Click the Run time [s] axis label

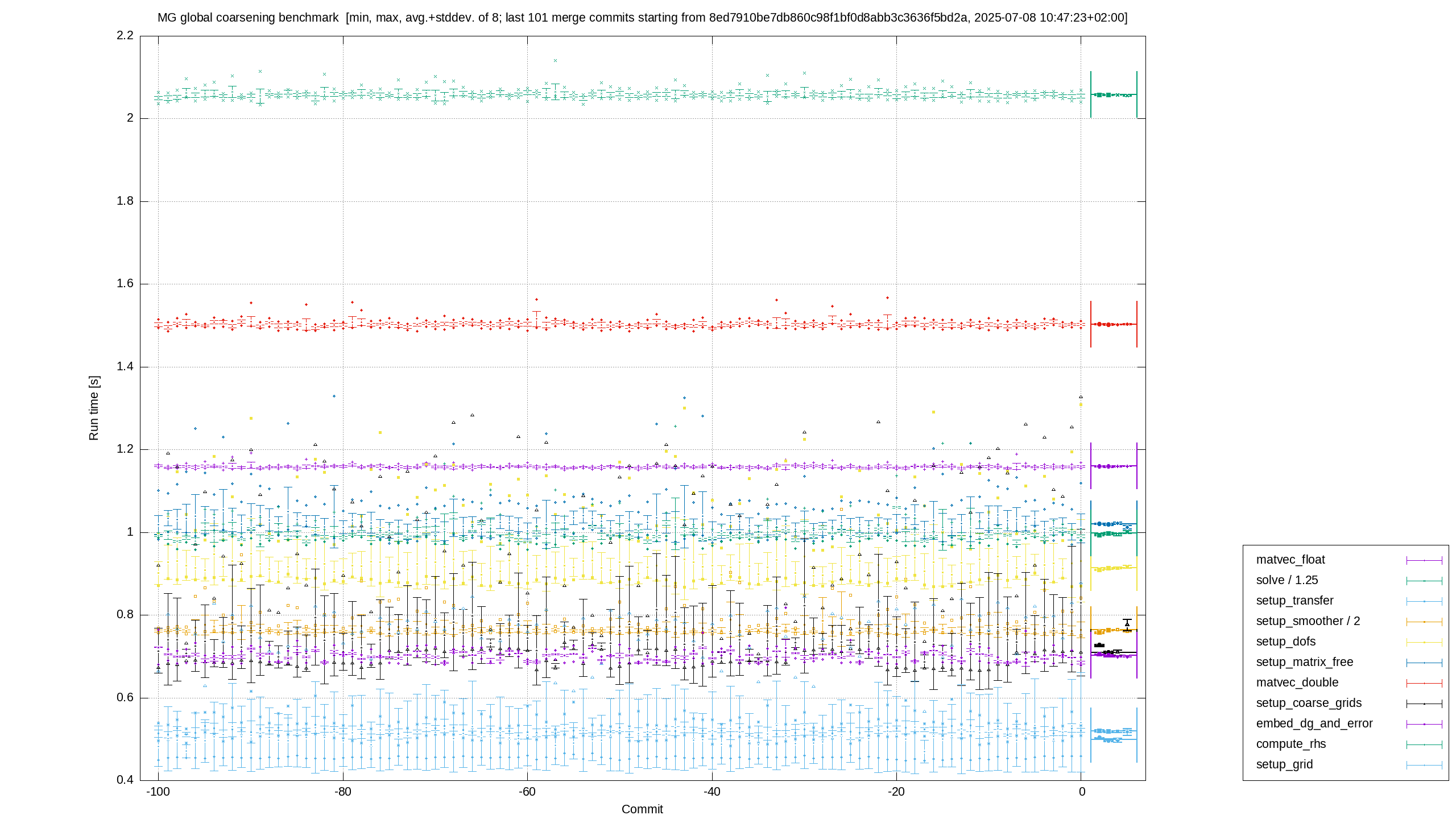coord(94,408)
